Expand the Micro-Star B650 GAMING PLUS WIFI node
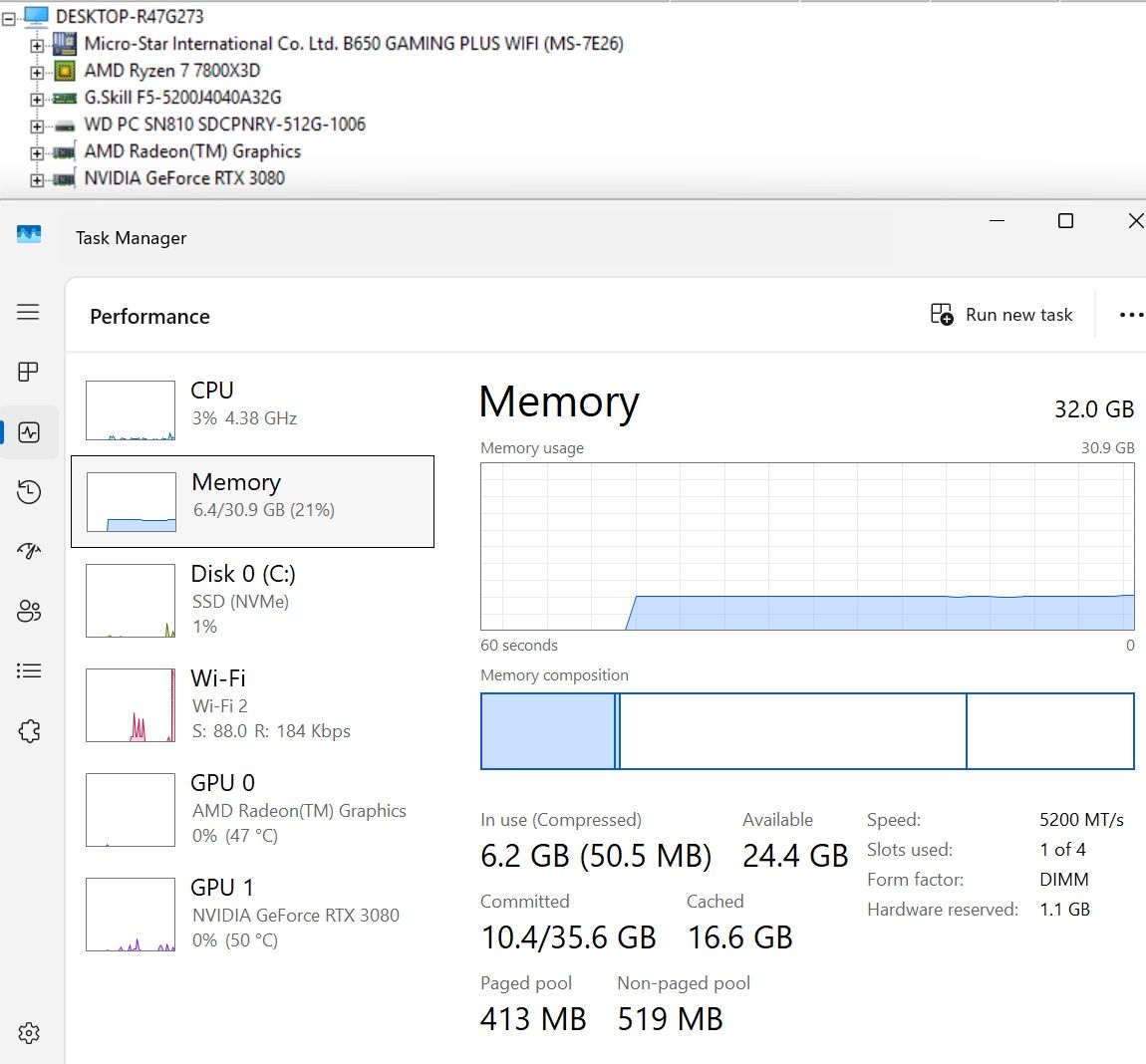1146x1064 pixels. [37, 46]
